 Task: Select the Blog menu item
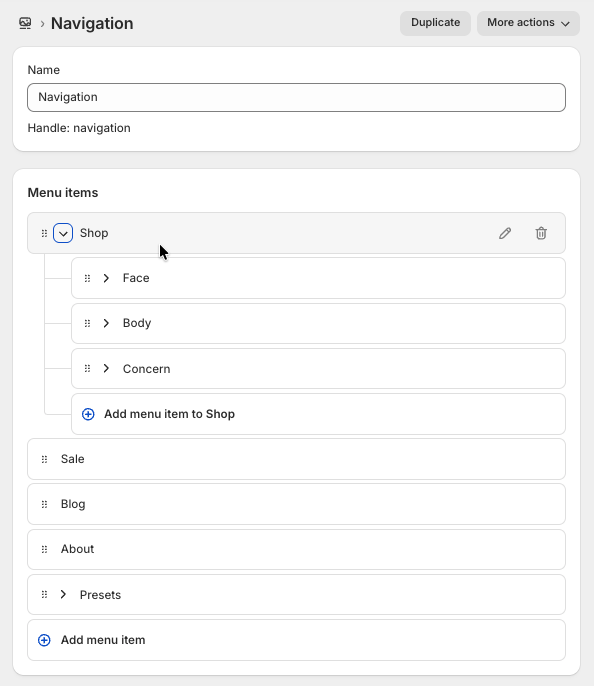[x=297, y=504]
